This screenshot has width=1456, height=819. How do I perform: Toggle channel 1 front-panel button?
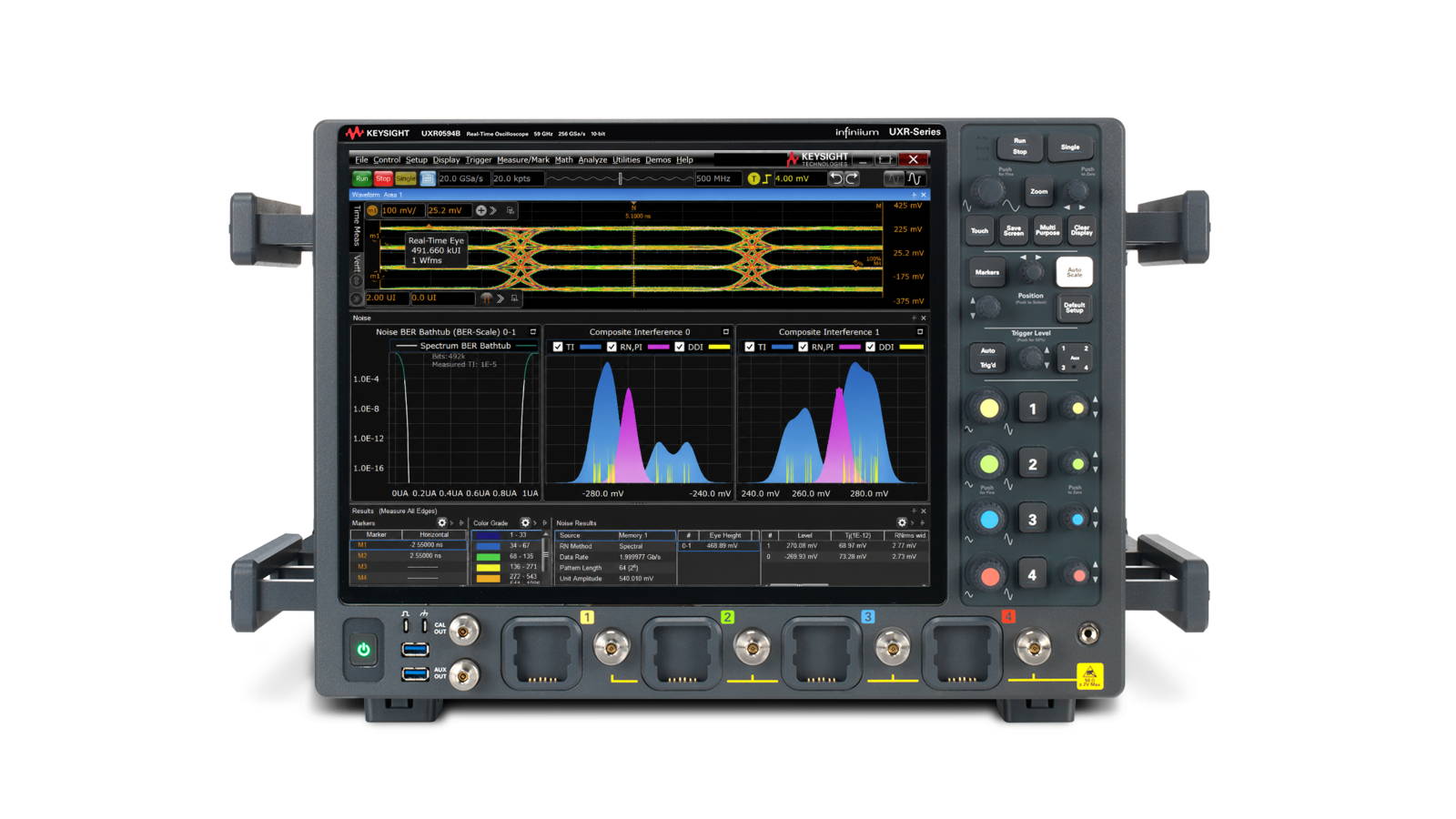point(1032,409)
